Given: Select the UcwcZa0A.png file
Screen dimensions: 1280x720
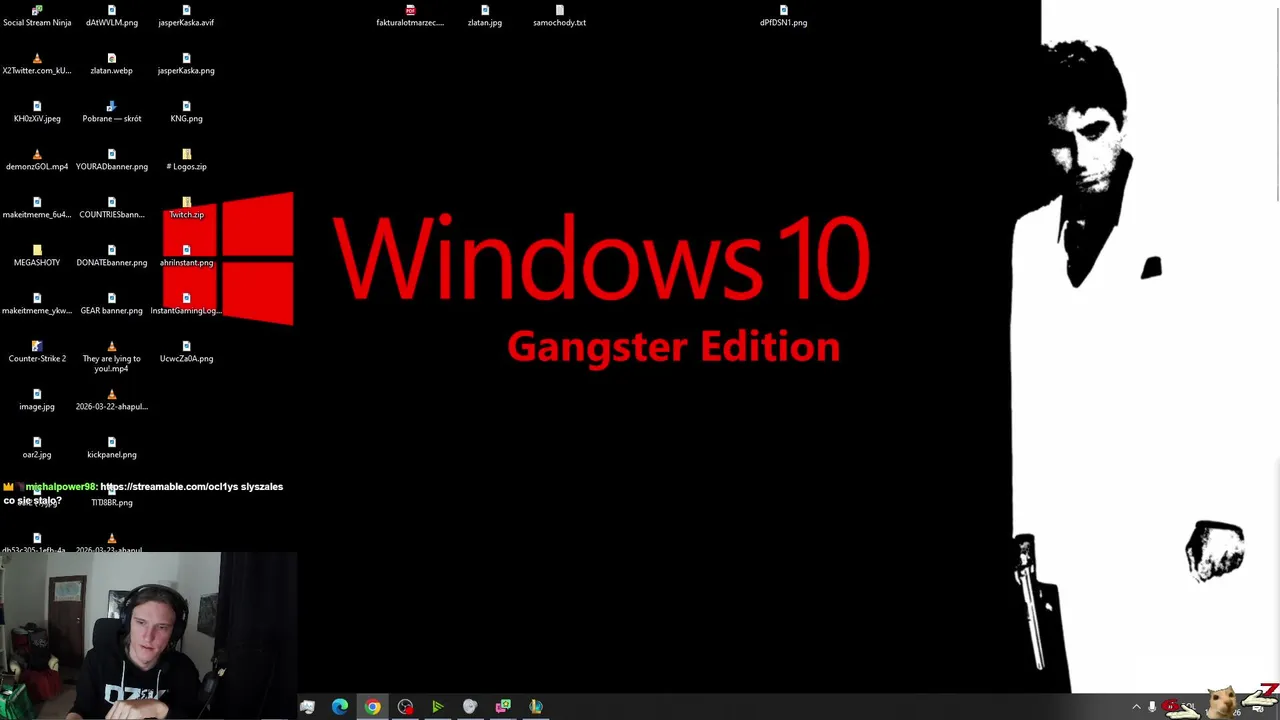Looking at the screenshot, I should [x=186, y=352].
